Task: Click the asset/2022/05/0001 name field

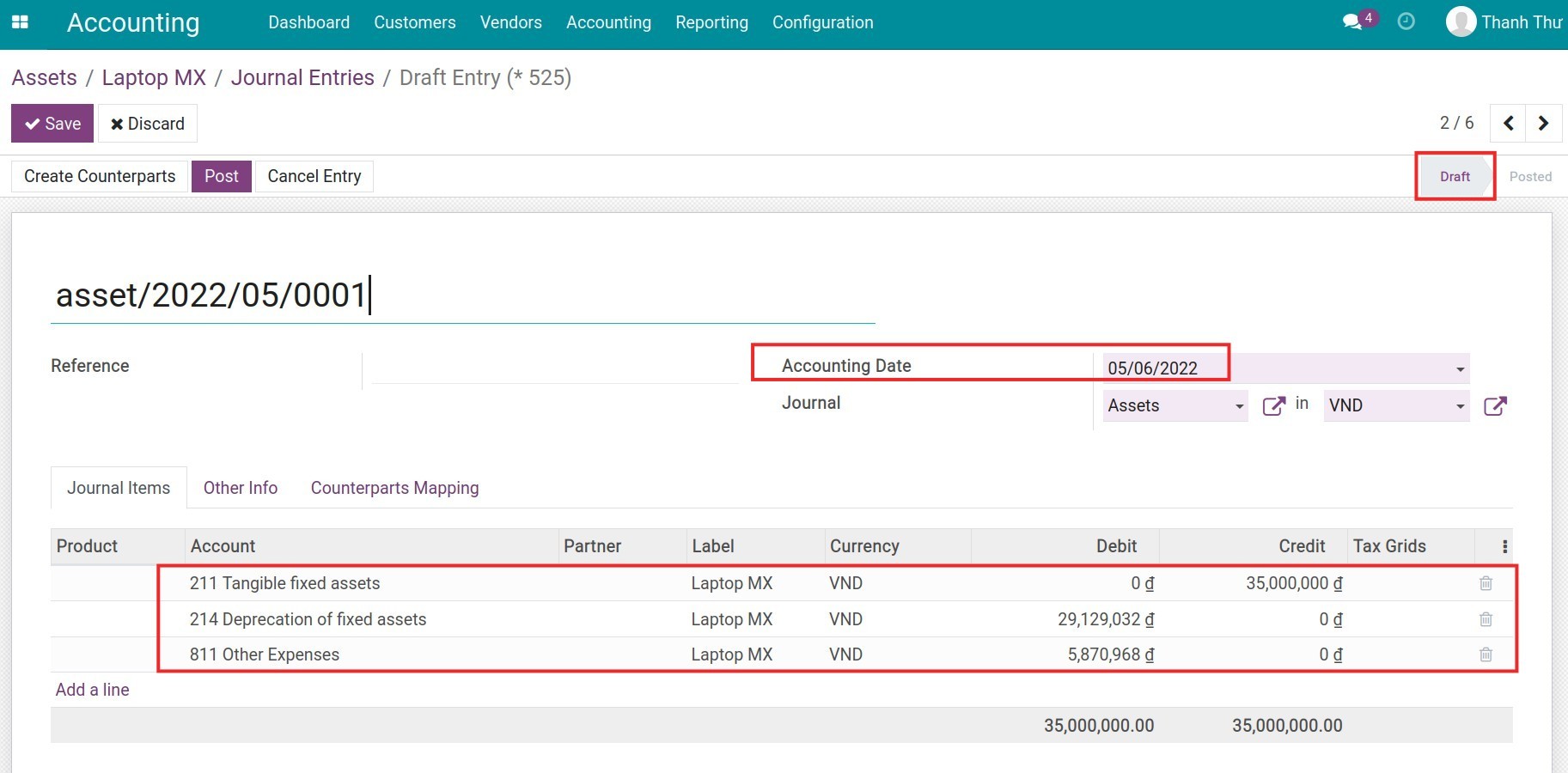Action: pos(211,295)
